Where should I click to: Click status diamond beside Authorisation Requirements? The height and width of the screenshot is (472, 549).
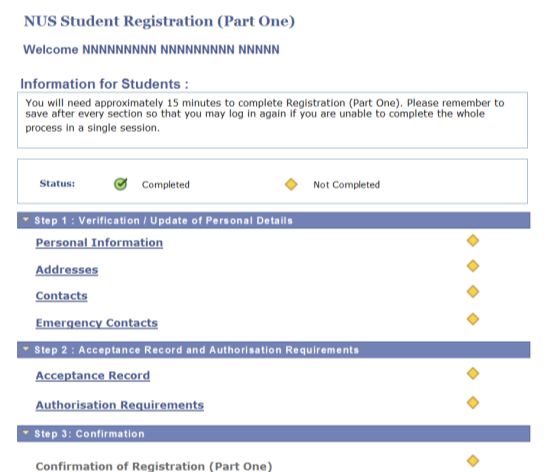tap(473, 403)
